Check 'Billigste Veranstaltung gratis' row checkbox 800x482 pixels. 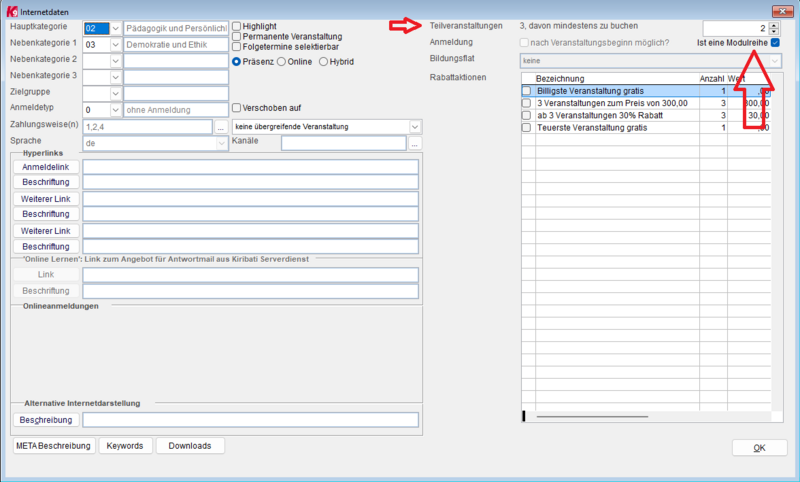point(527,91)
